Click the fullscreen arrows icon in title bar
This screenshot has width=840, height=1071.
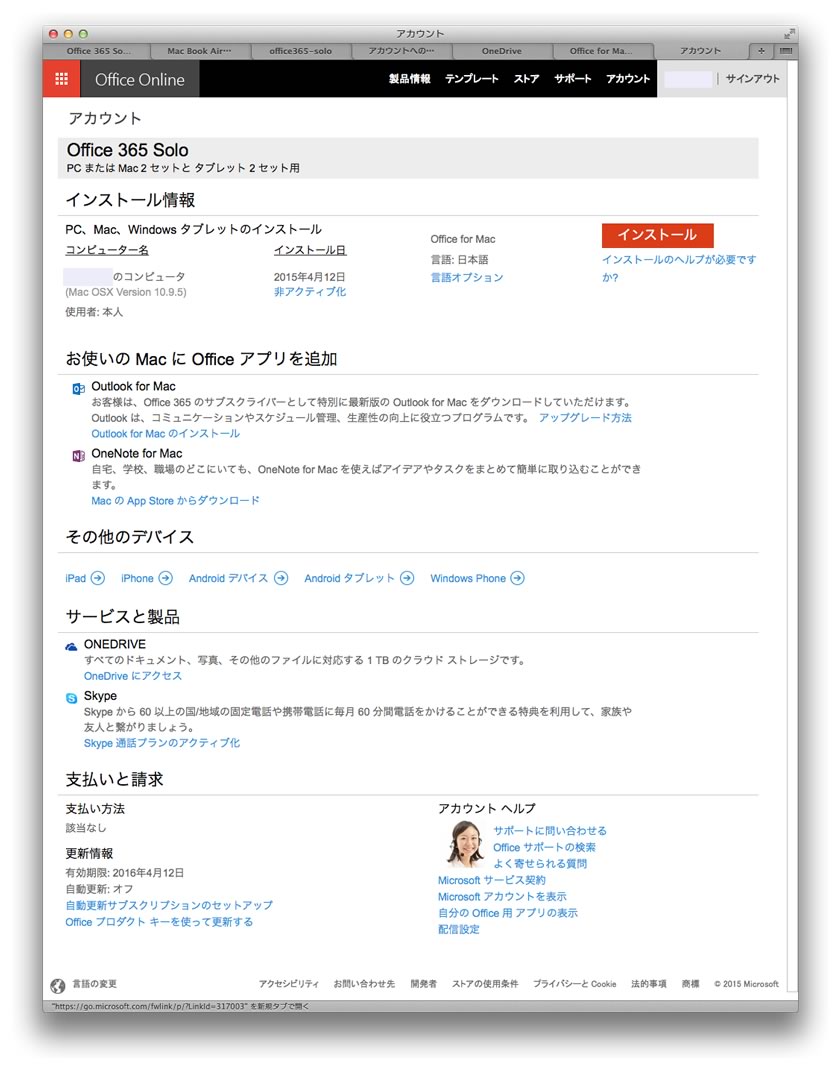pos(789,33)
